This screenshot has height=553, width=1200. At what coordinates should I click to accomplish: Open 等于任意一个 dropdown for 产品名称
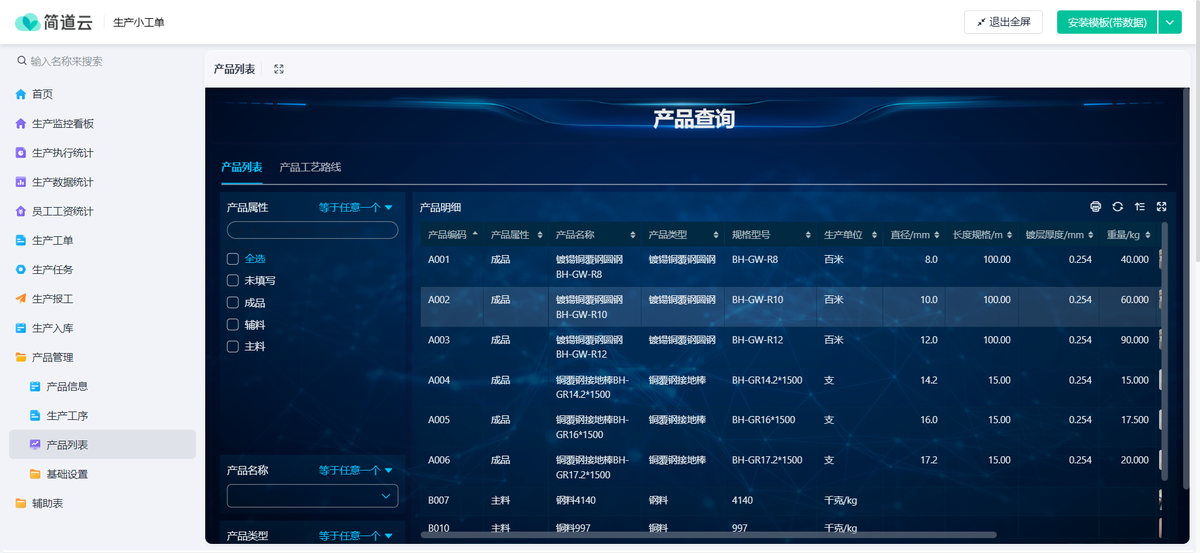pyautogui.click(x=356, y=470)
